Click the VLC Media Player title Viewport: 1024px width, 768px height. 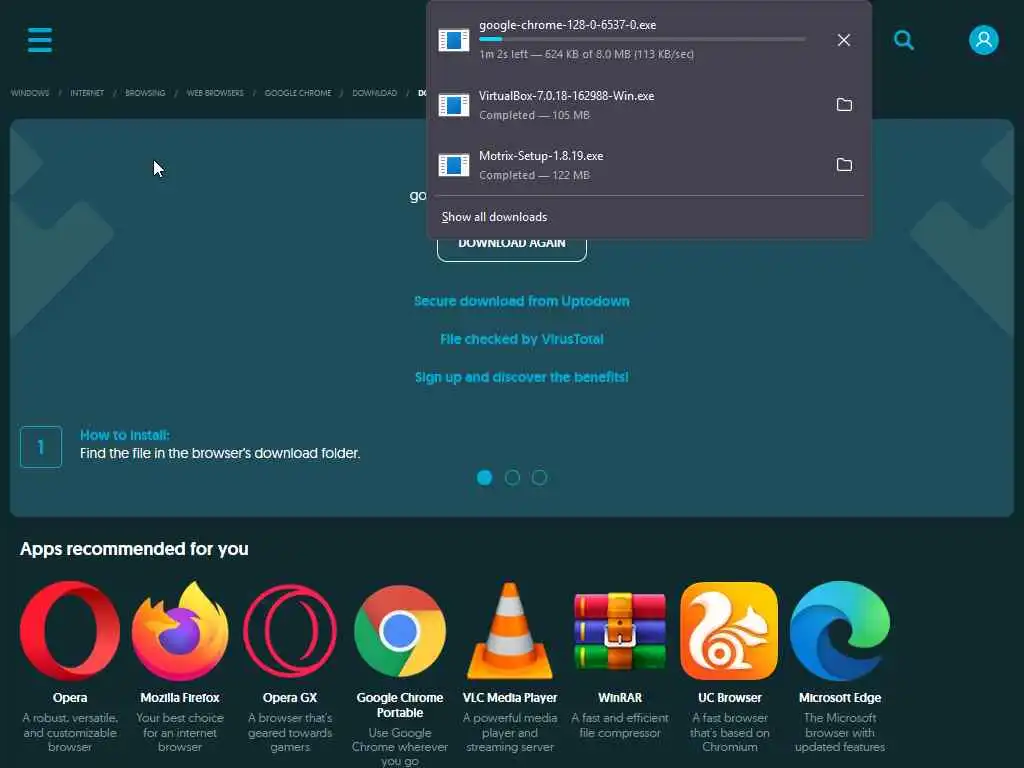tap(510, 697)
